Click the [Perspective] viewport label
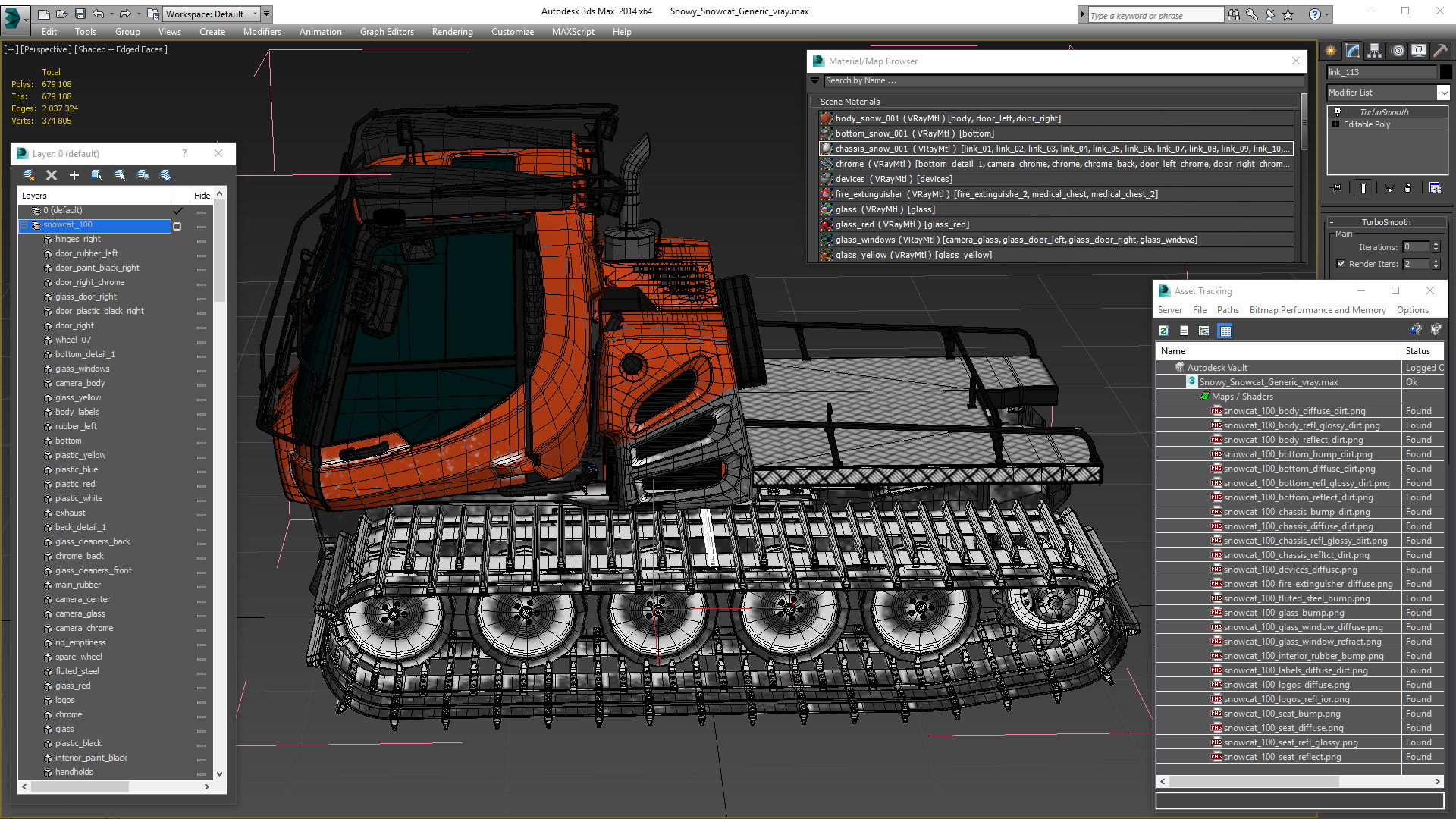The height and width of the screenshot is (819, 1456). pyautogui.click(x=46, y=49)
